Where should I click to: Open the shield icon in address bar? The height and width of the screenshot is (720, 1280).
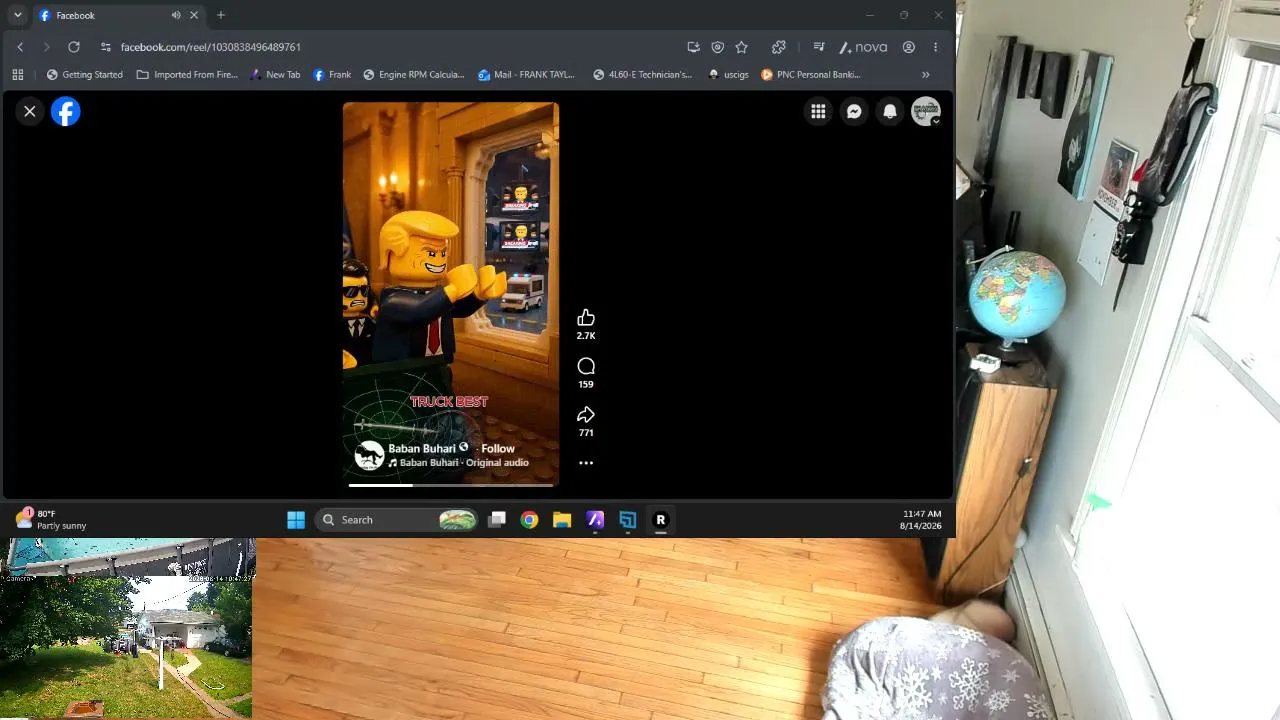click(x=717, y=47)
